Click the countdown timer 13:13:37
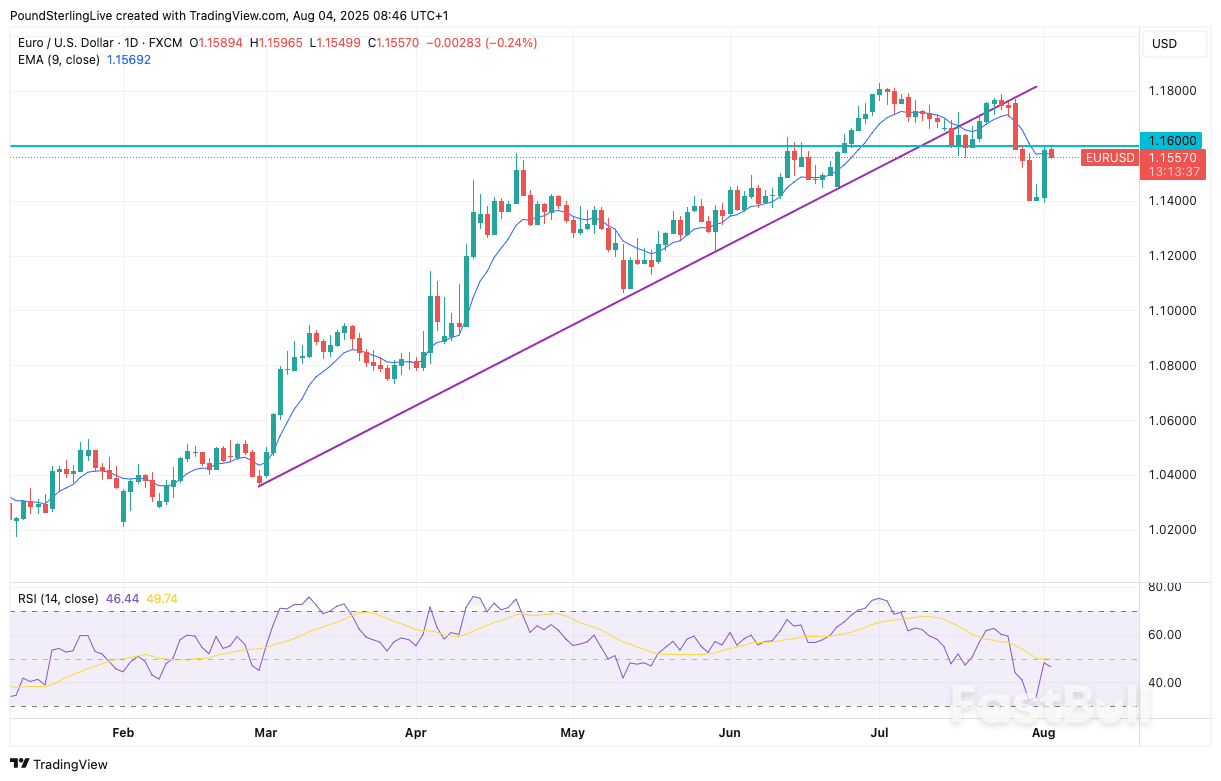 pos(1174,170)
